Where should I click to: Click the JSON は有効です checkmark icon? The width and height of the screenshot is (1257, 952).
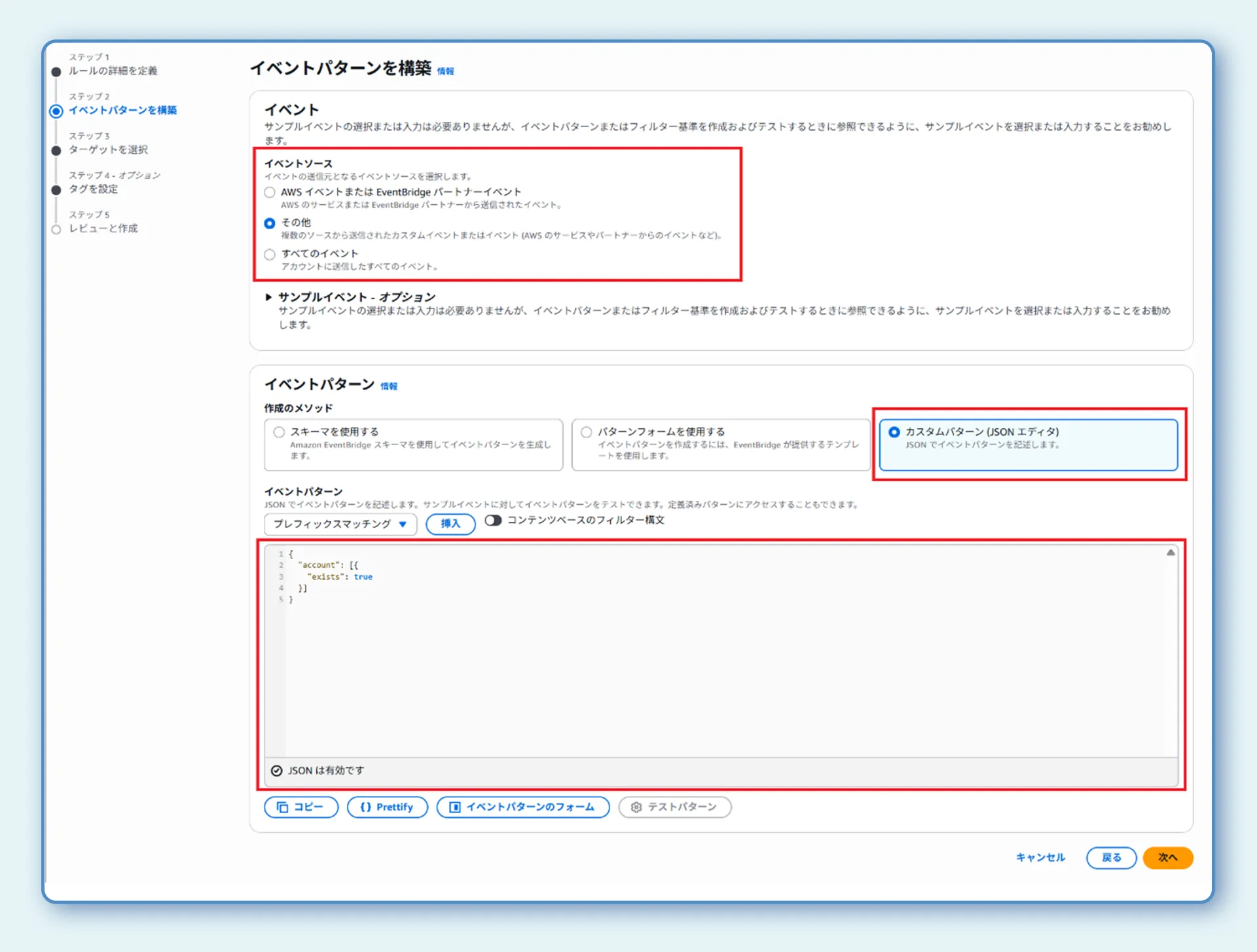276,771
